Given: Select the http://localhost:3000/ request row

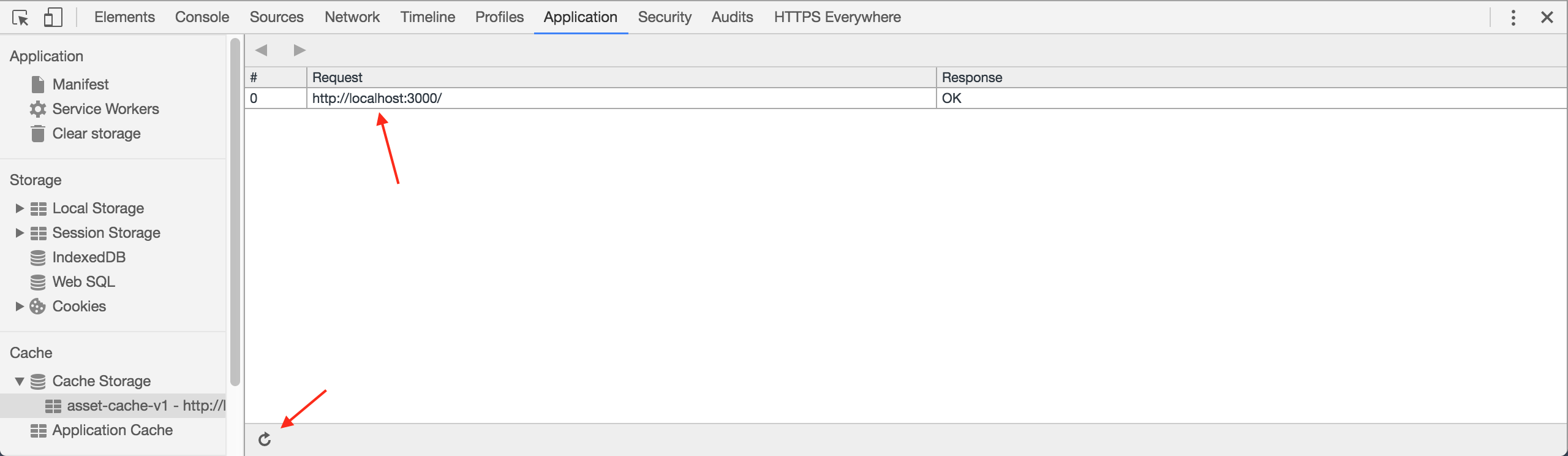Looking at the screenshot, I should pyautogui.click(x=377, y=98).
